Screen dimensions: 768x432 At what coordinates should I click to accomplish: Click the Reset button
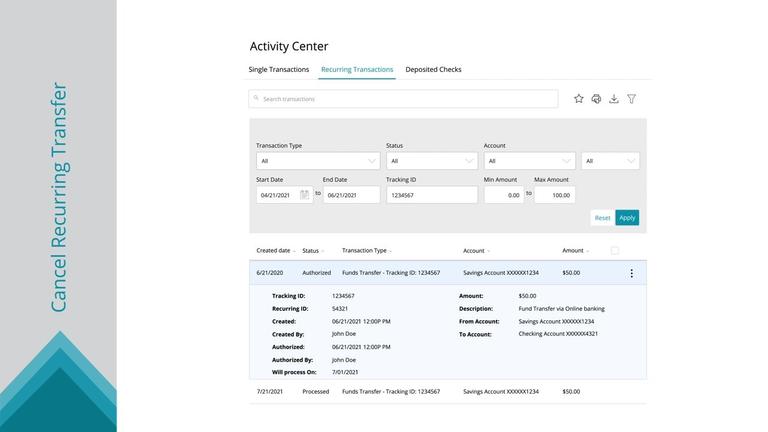pos(602,217)
